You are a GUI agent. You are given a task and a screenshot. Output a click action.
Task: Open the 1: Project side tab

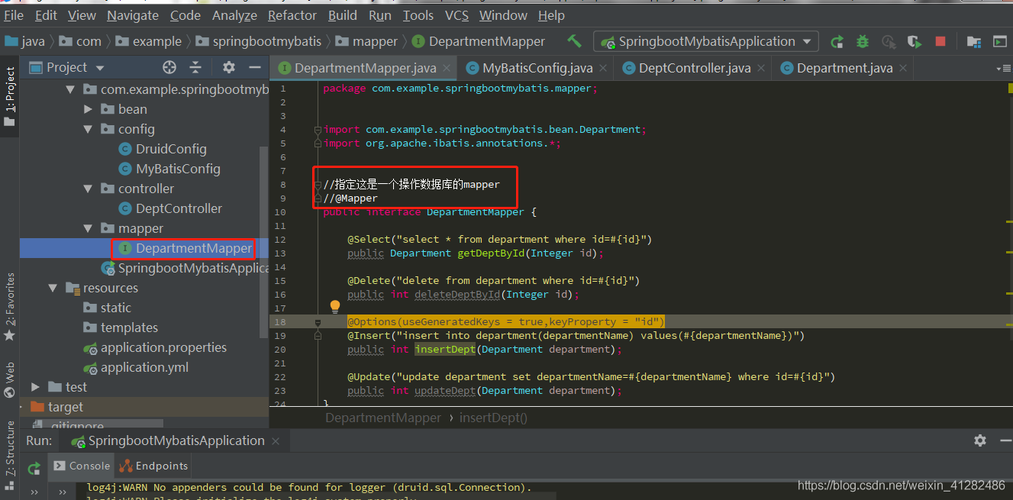click(10, 96)
